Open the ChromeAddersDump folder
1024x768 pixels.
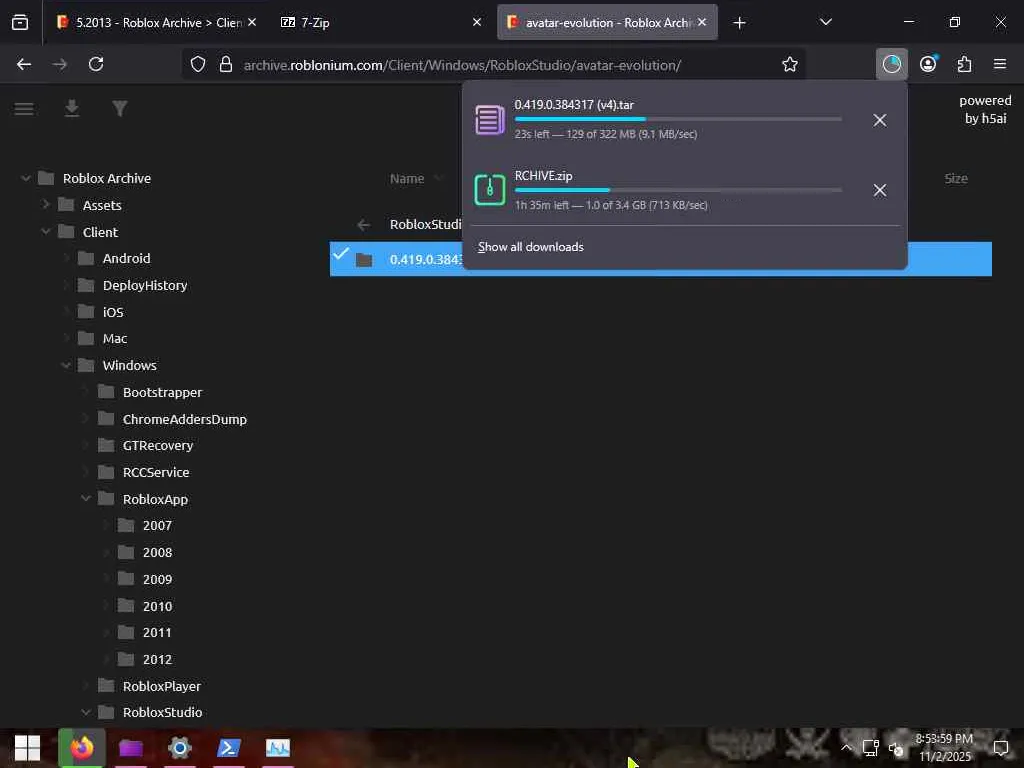(184, 419)
